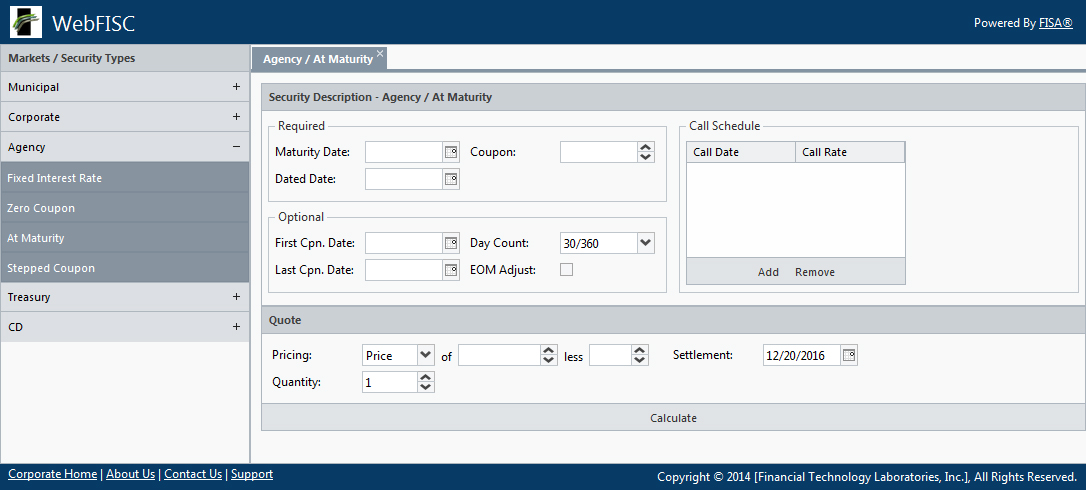Open the Last Cpn. Date calendar picker

[x=450, y=270]
